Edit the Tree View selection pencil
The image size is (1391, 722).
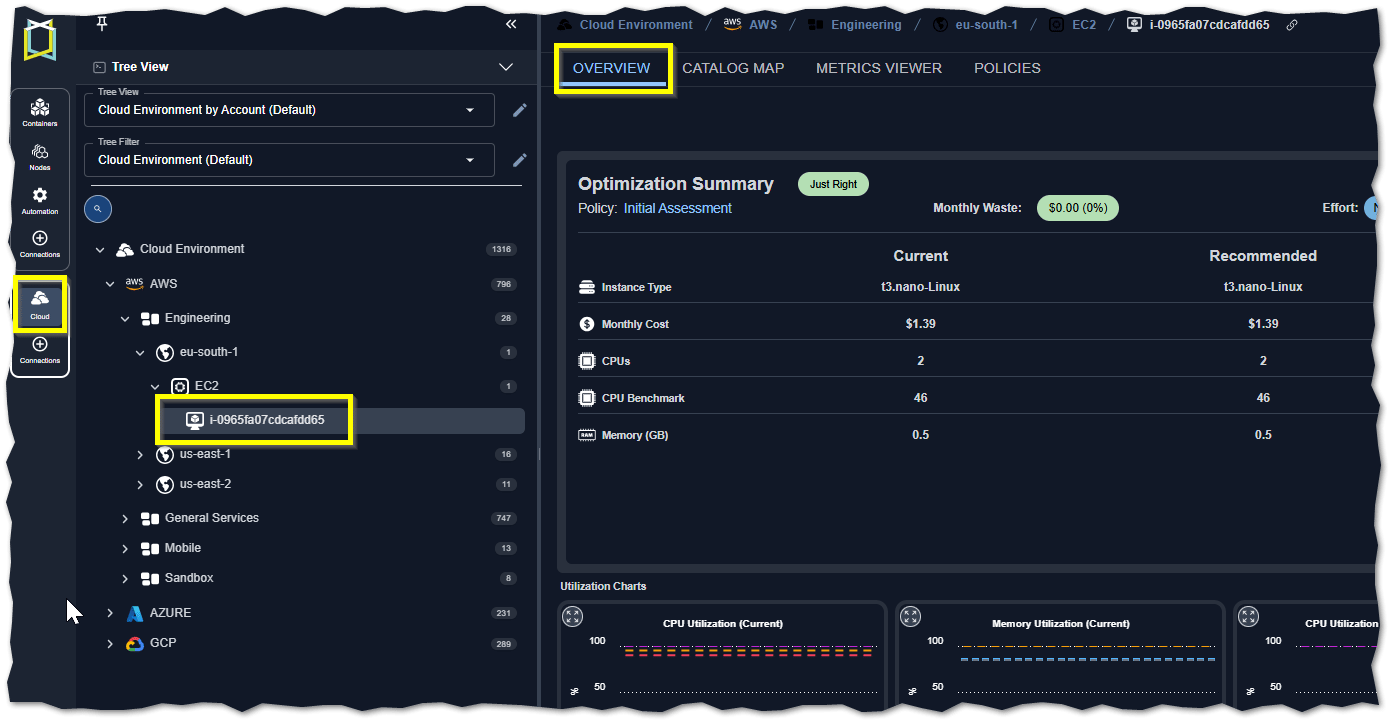point(519,110)
